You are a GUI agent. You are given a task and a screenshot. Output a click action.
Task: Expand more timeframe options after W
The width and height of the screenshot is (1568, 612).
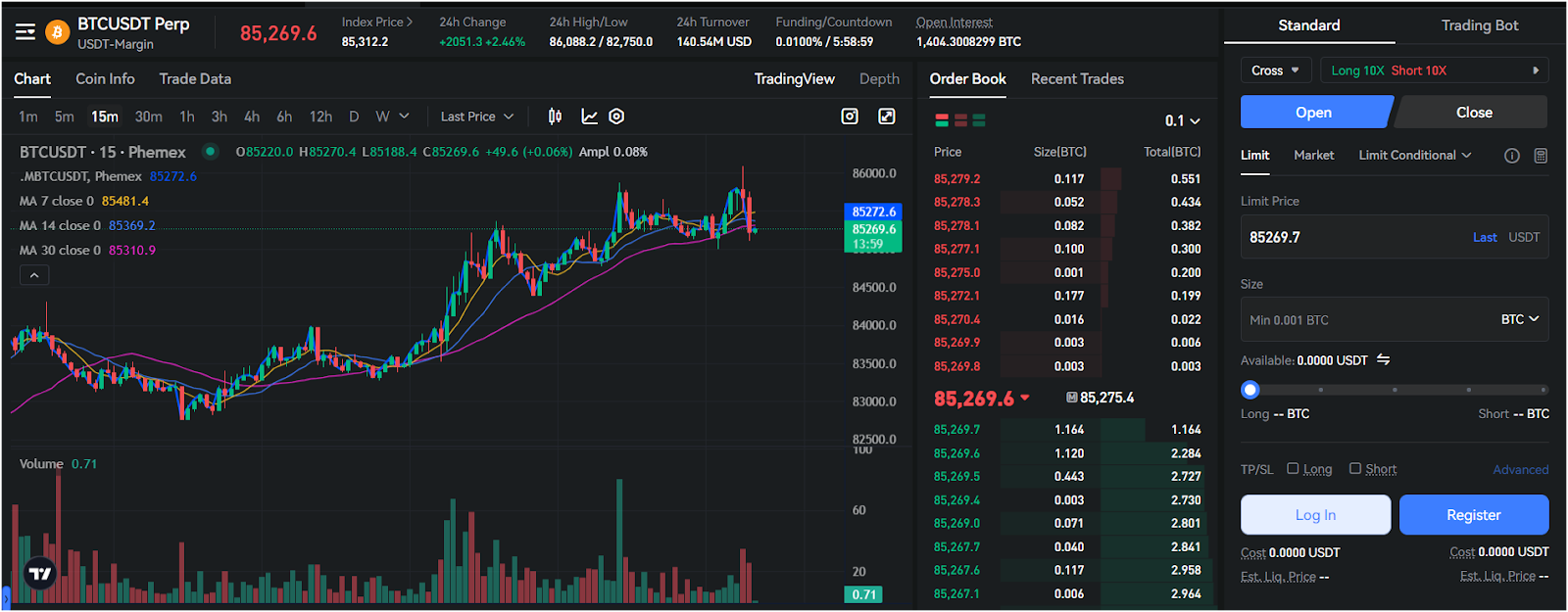(404, 117)
